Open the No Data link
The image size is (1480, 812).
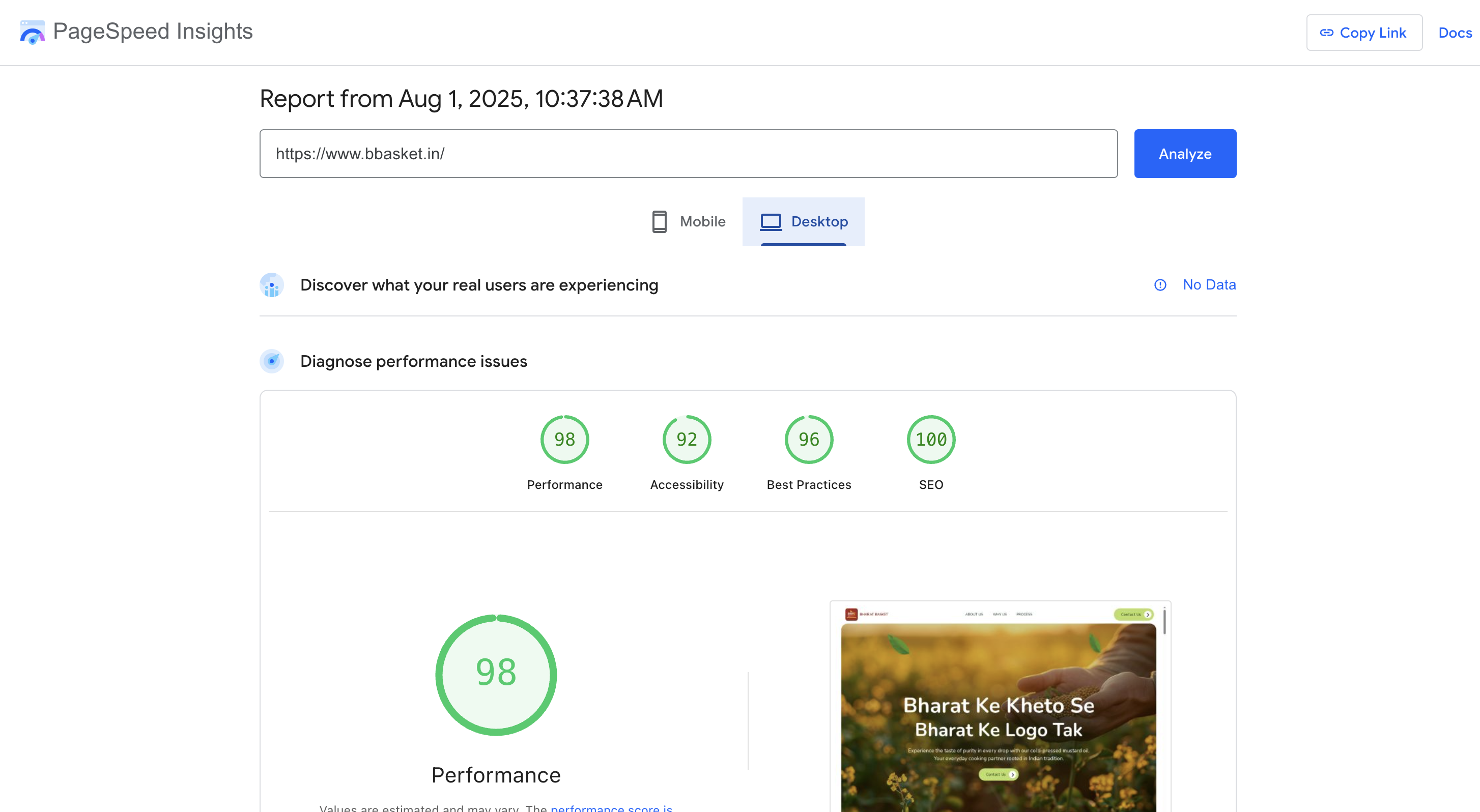coord(1209,285)
